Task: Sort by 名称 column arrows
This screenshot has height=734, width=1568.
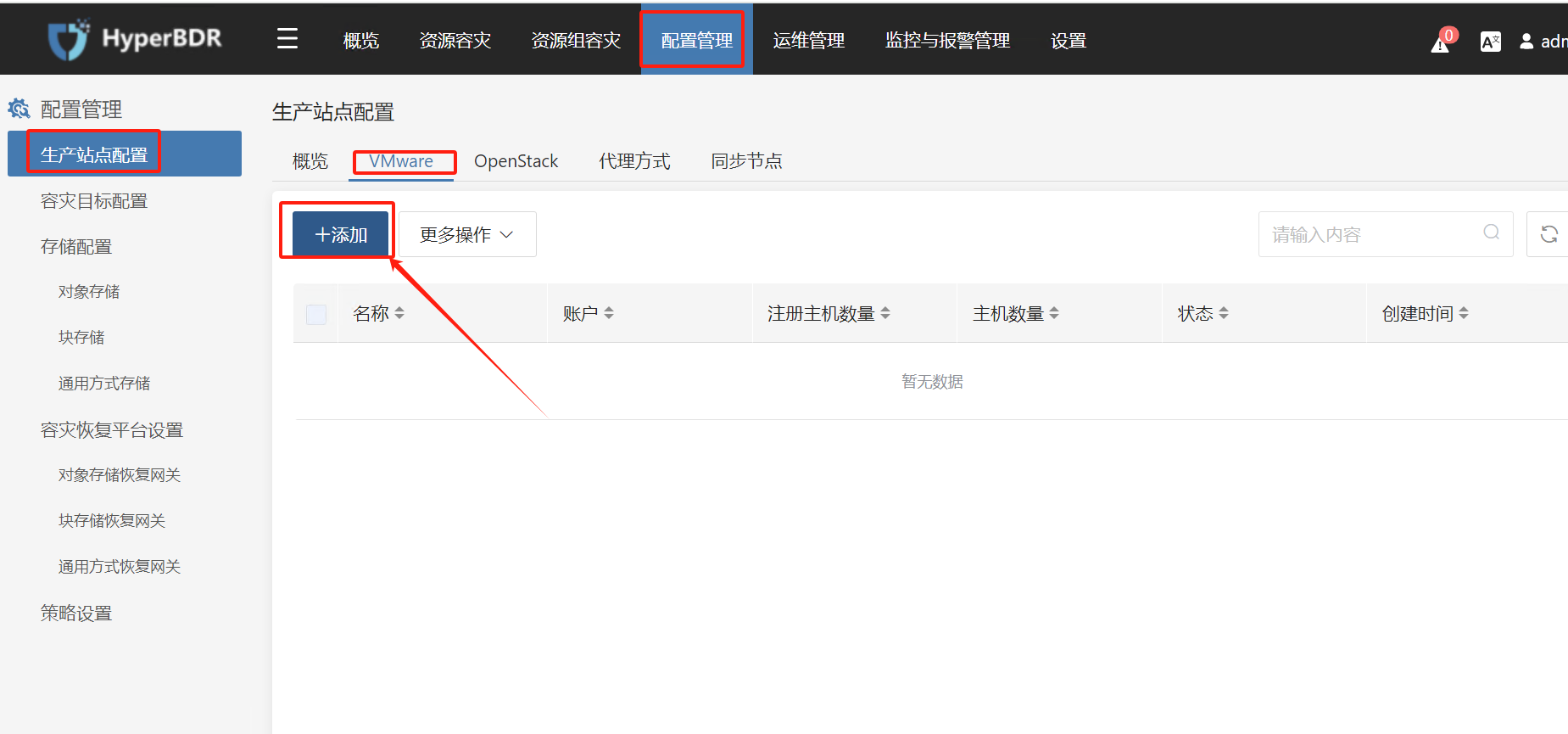Action: (x=399, y=313)
